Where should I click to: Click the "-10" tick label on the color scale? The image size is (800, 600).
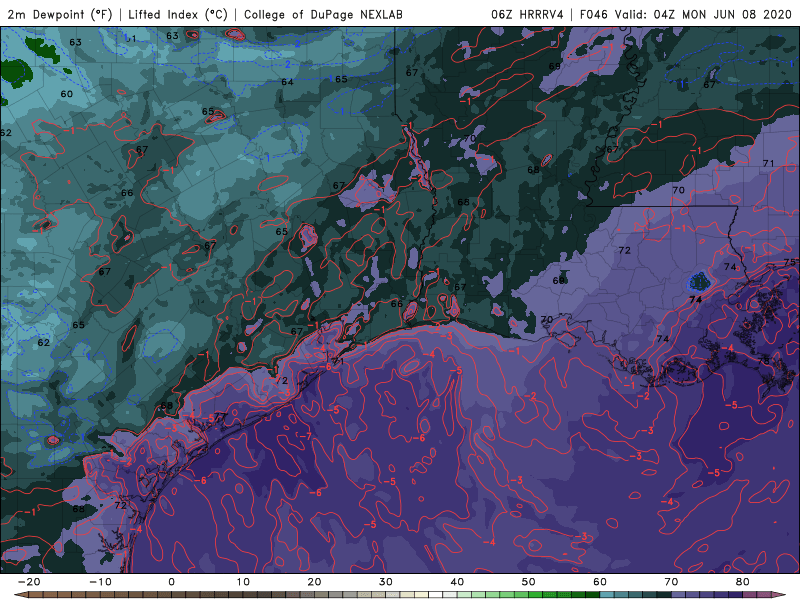click(100, 582)
